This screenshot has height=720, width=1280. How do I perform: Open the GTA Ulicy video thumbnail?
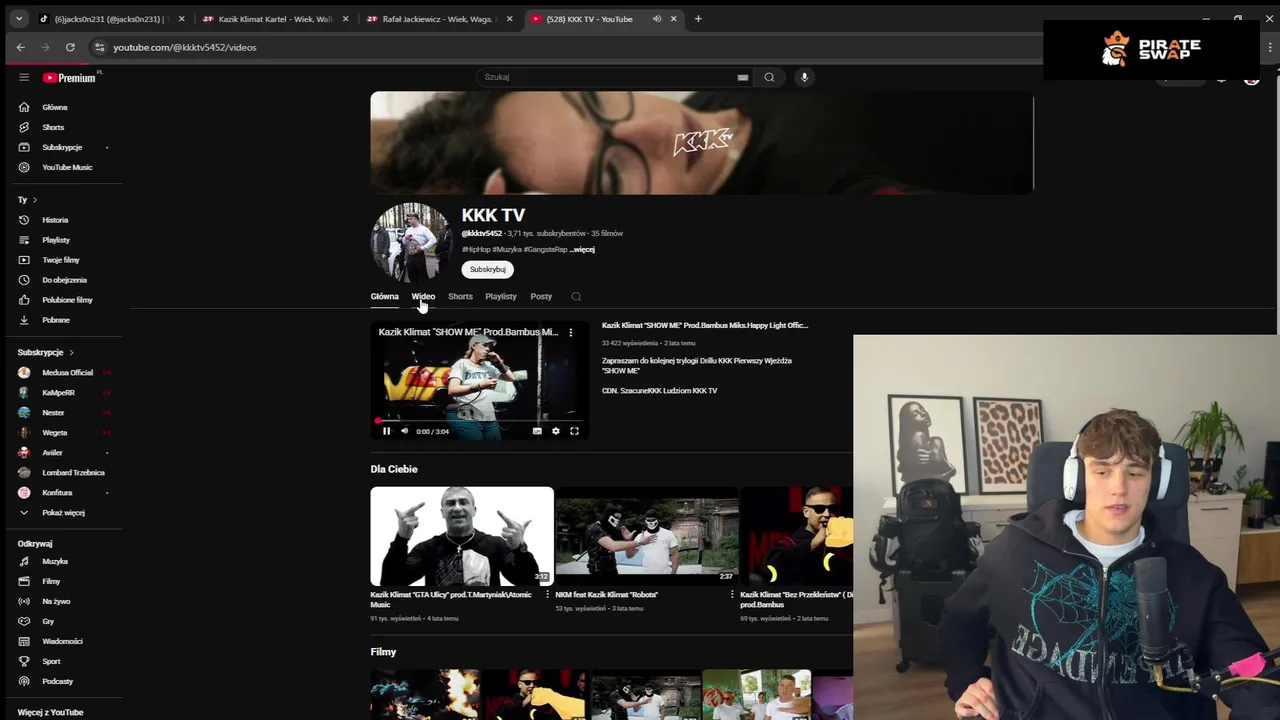point(462,536)
